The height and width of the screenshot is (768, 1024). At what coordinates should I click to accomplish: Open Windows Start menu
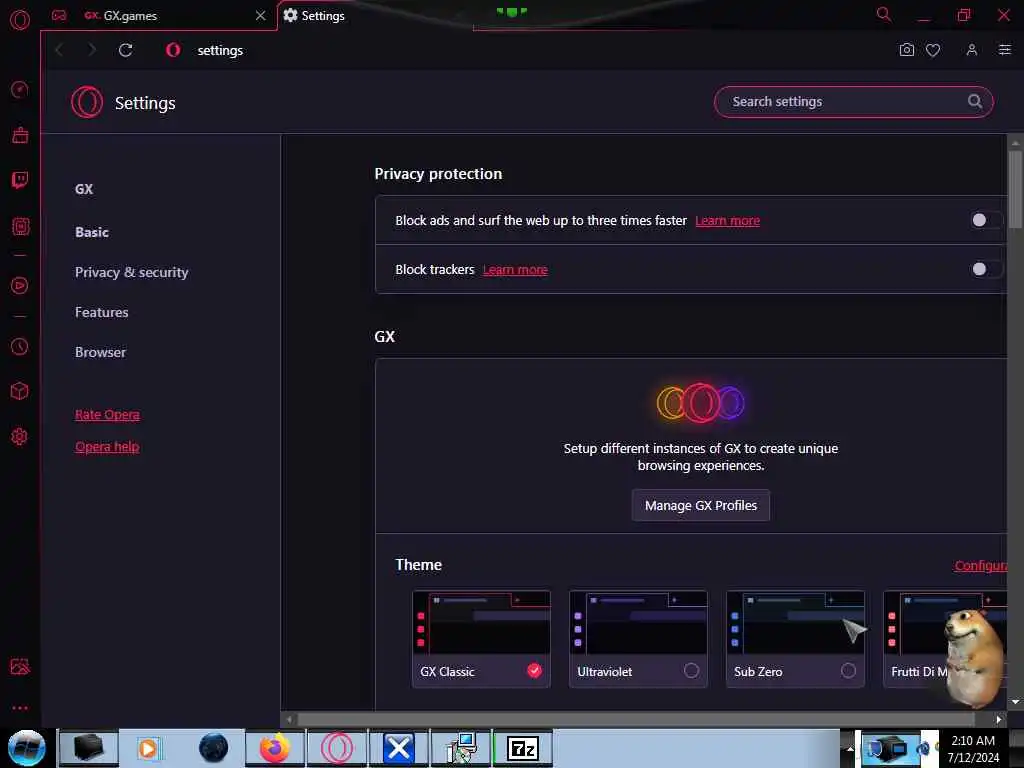point(27,748)
